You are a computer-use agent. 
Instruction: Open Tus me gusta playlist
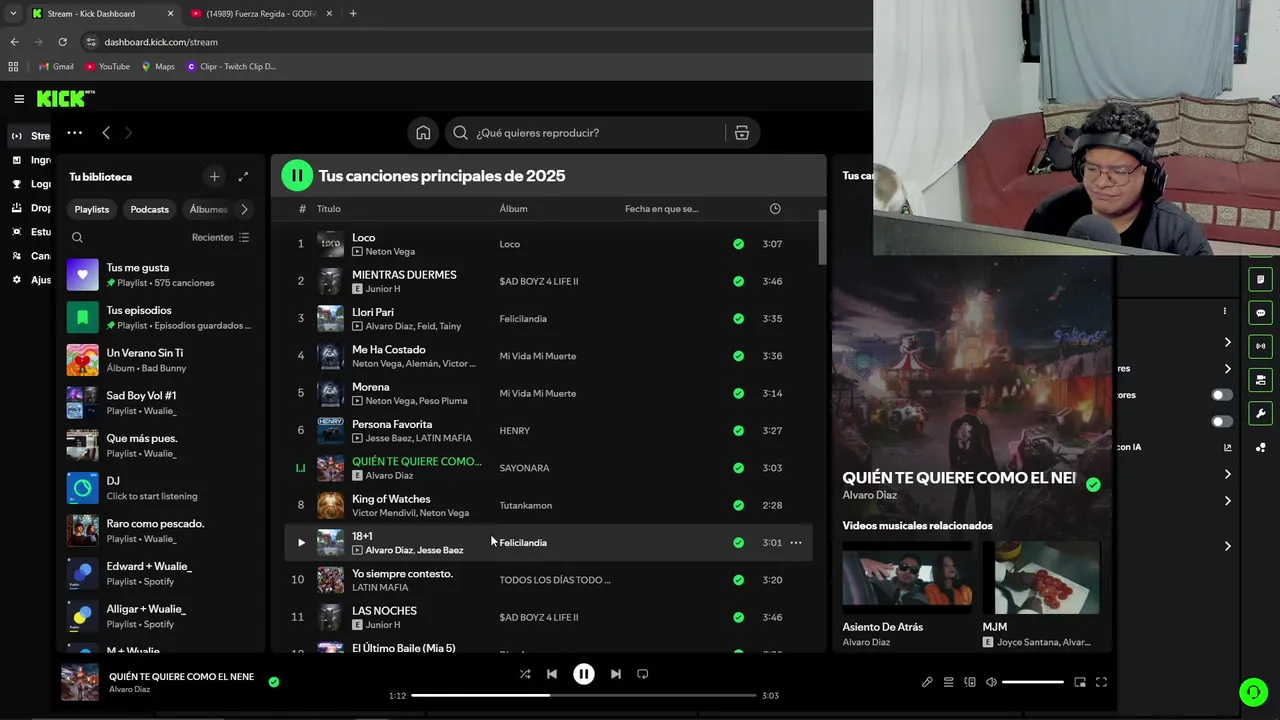pyautogui.click(x=161, y=275)
